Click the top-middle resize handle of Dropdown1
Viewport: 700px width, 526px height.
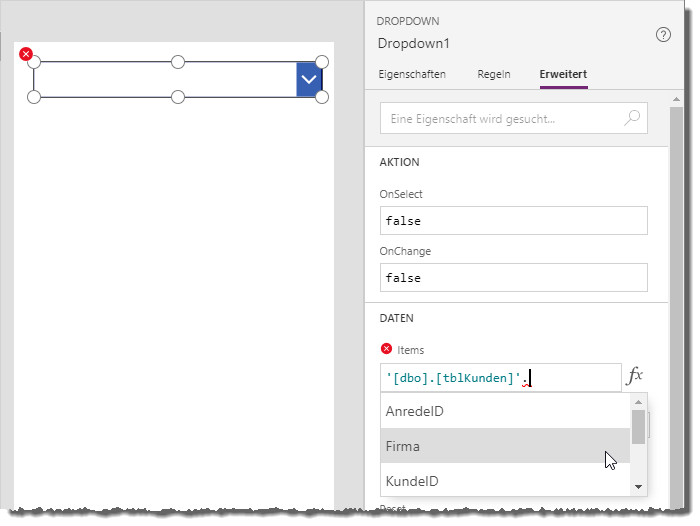coord(178,62)
